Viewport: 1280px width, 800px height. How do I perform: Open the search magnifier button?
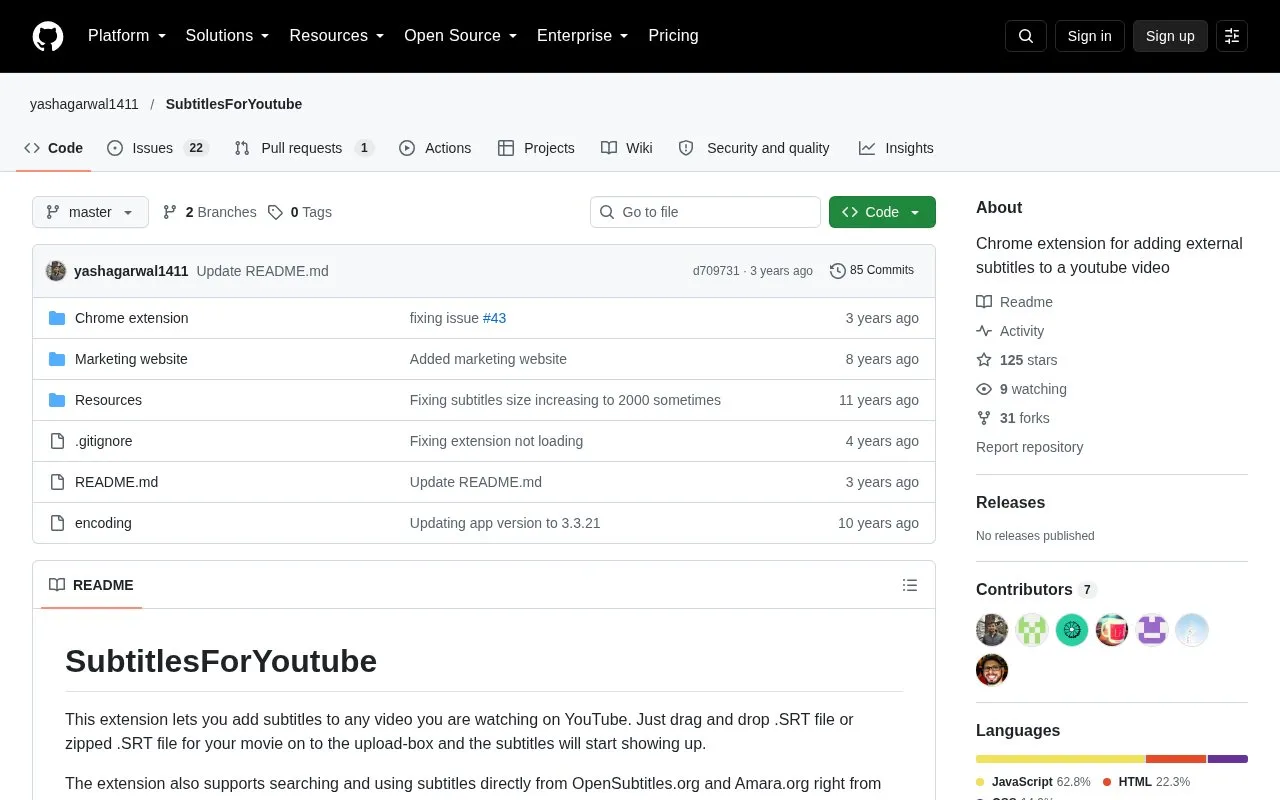click(x=1026, y=36)
